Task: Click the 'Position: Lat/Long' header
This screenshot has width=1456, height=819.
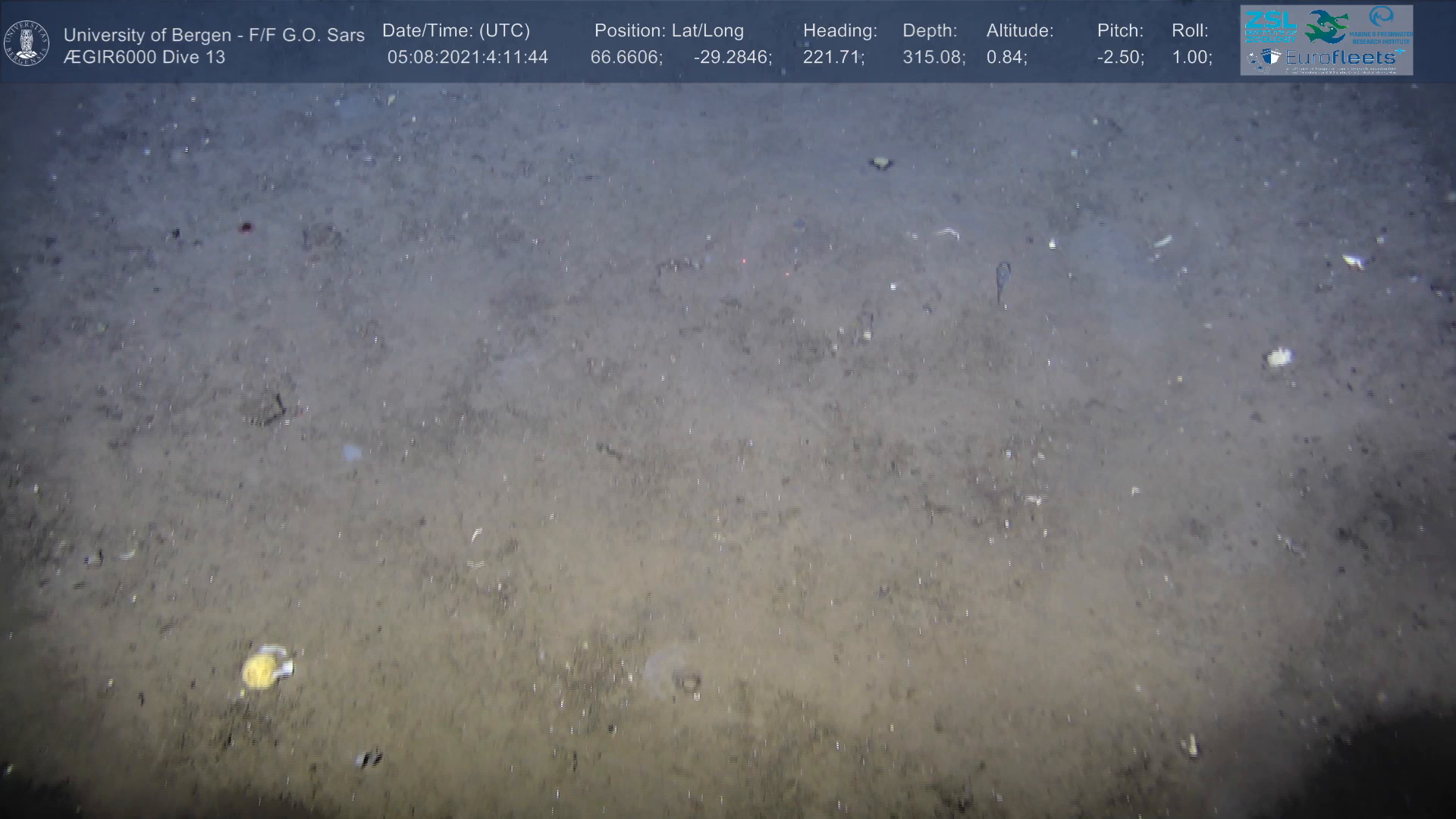Action: [x=669, y=31]
